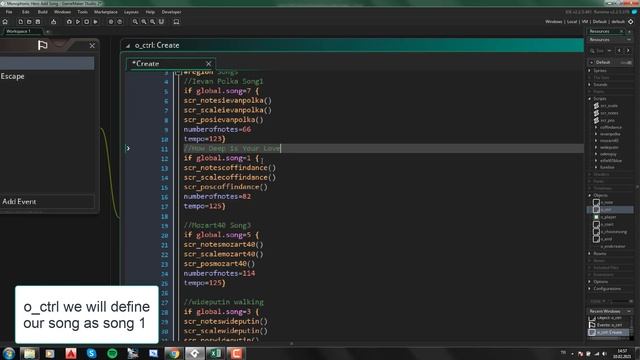The width and height of the screenshot is (640, 360).
Task: Close the events window
Action: coord(92,45)
